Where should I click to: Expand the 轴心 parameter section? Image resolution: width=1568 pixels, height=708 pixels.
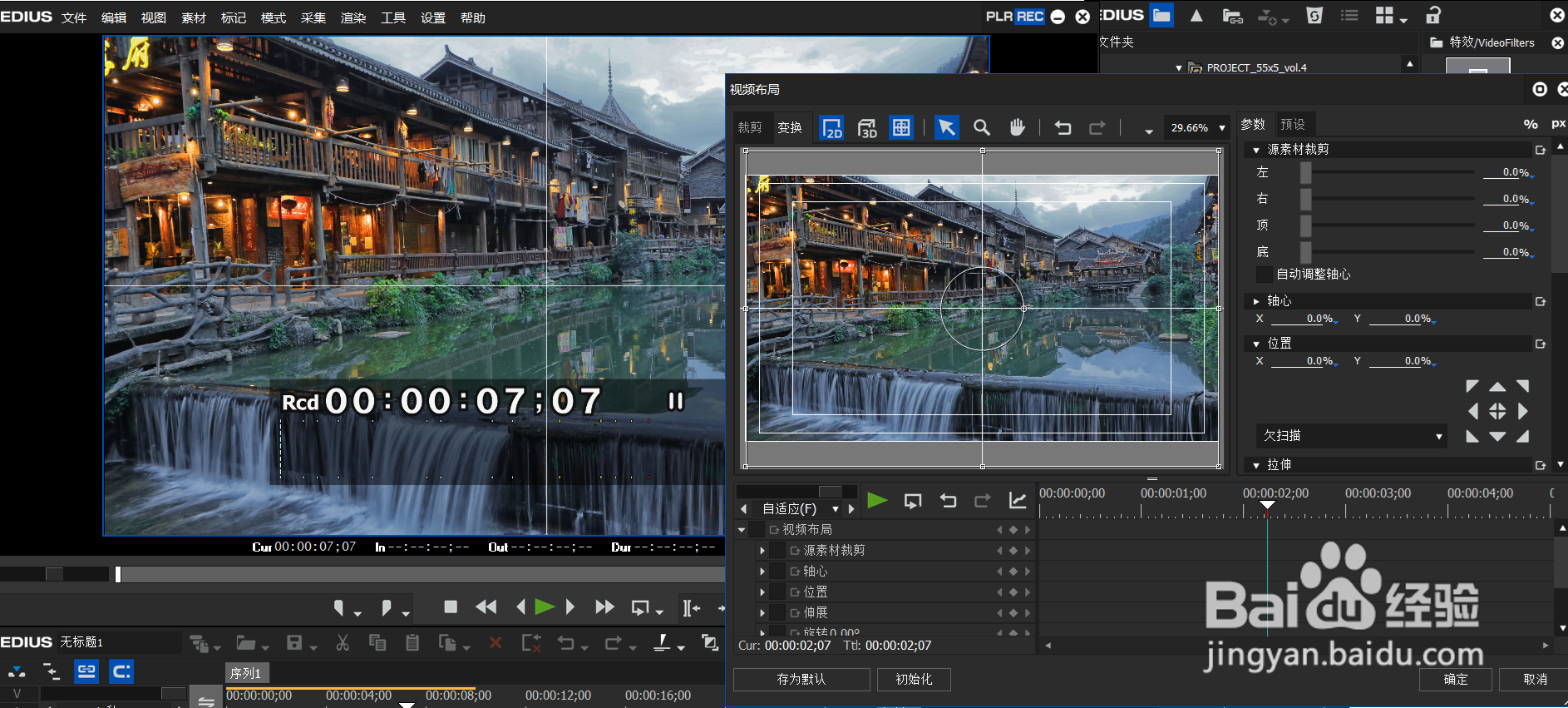pyautogui.click(x=1256, y=301)
